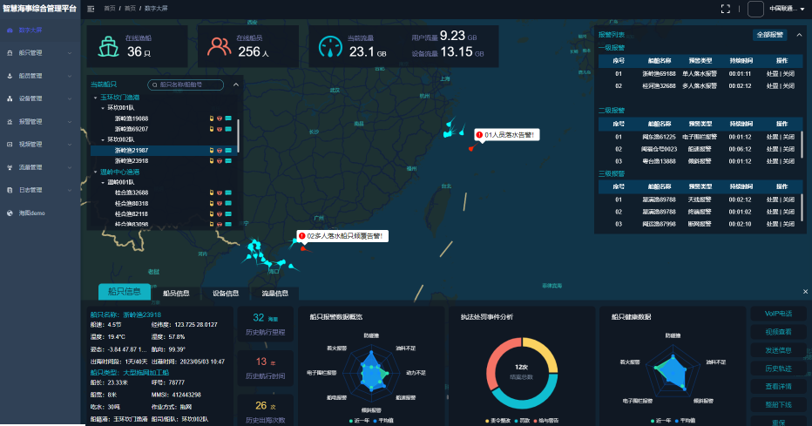Click the 发送信息 button
The image size is (812, 426).
(x=778, y=350)
